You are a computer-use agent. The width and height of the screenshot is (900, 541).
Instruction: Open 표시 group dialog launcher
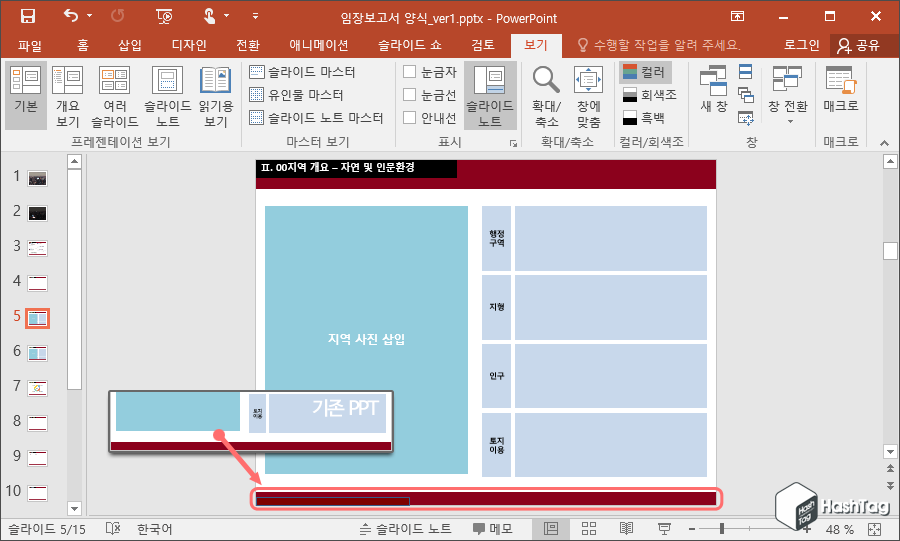pyautogui.click(x=513, y=143)
